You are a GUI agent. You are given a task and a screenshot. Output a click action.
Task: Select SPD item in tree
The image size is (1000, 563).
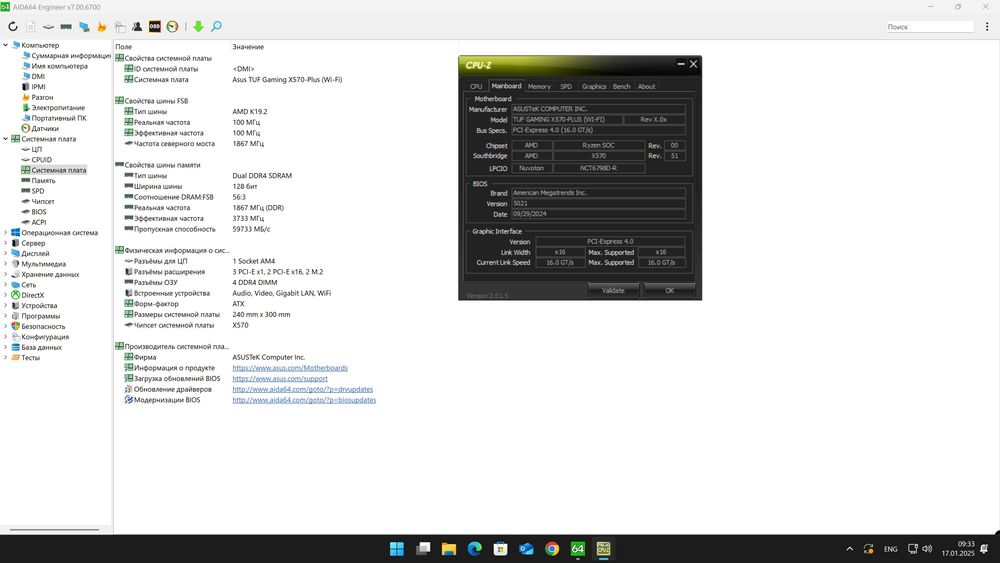[38, 191]
